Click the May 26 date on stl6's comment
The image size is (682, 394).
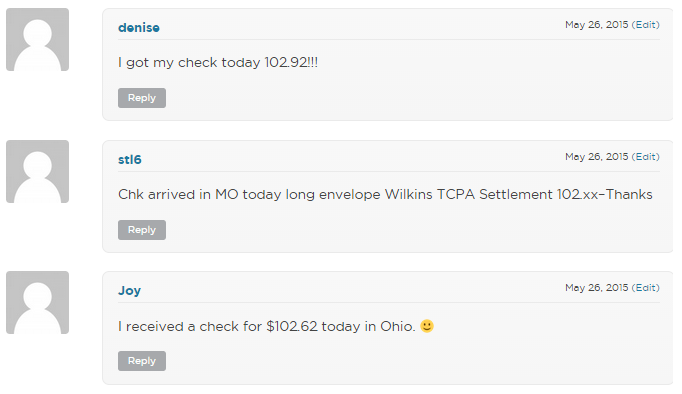click(x=597, y=157)
